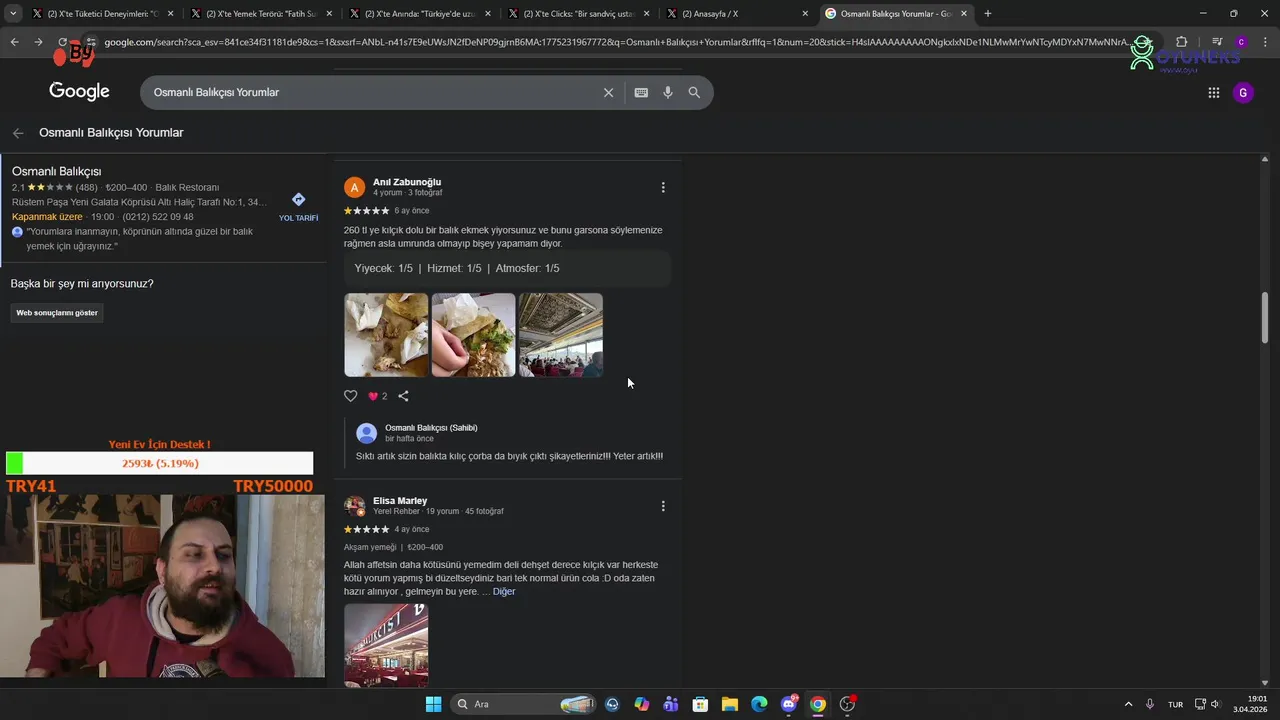Call the restaurant phone number (0212) 522 09 48
This screenshot has width=1280, height=720.
[158, 217]
